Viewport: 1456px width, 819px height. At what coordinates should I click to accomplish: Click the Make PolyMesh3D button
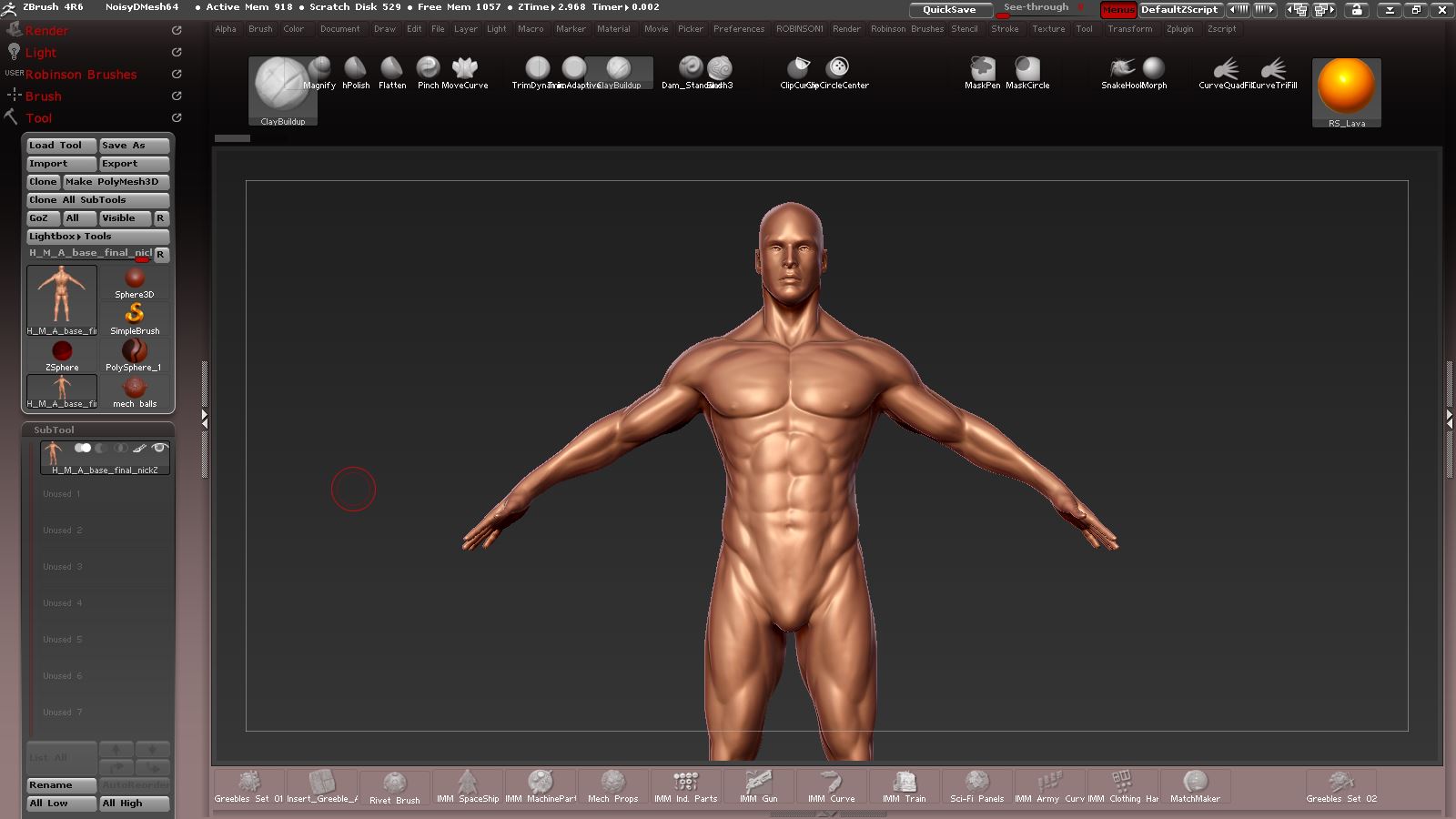116,182
